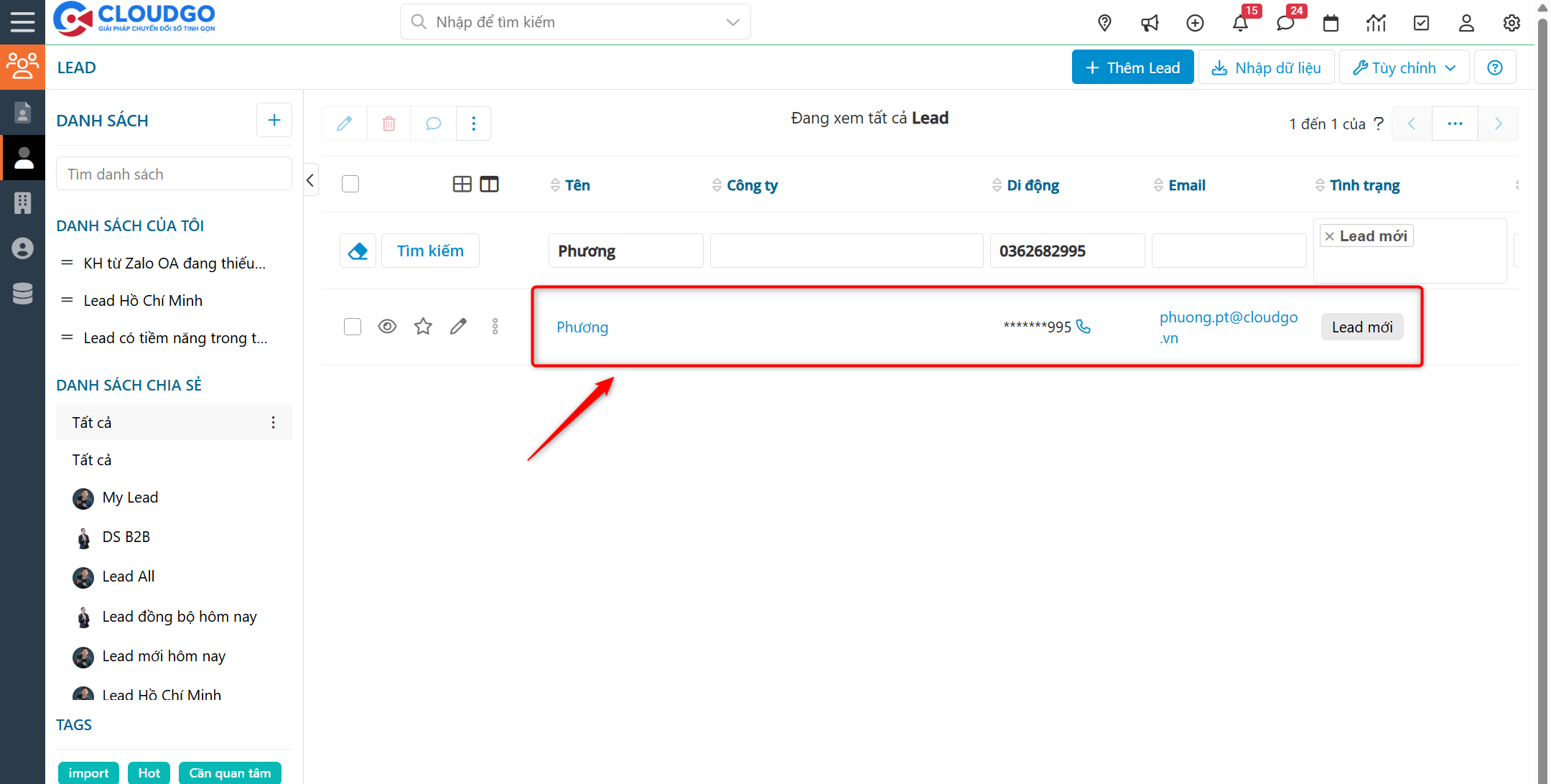Open the database icon in the left sidebar
The image size is (1551, 784).
[22, 293]
